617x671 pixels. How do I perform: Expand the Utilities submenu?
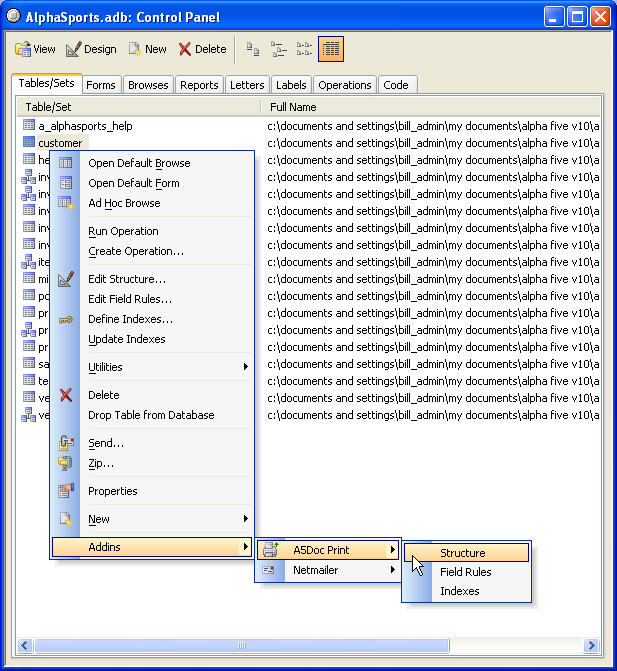coord(152,367)
